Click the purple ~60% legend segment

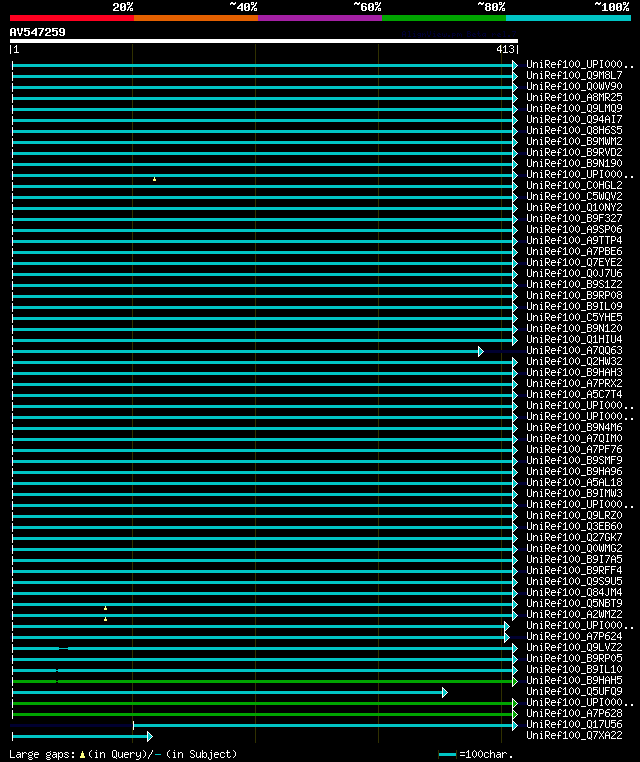click(x=320, y=18)
